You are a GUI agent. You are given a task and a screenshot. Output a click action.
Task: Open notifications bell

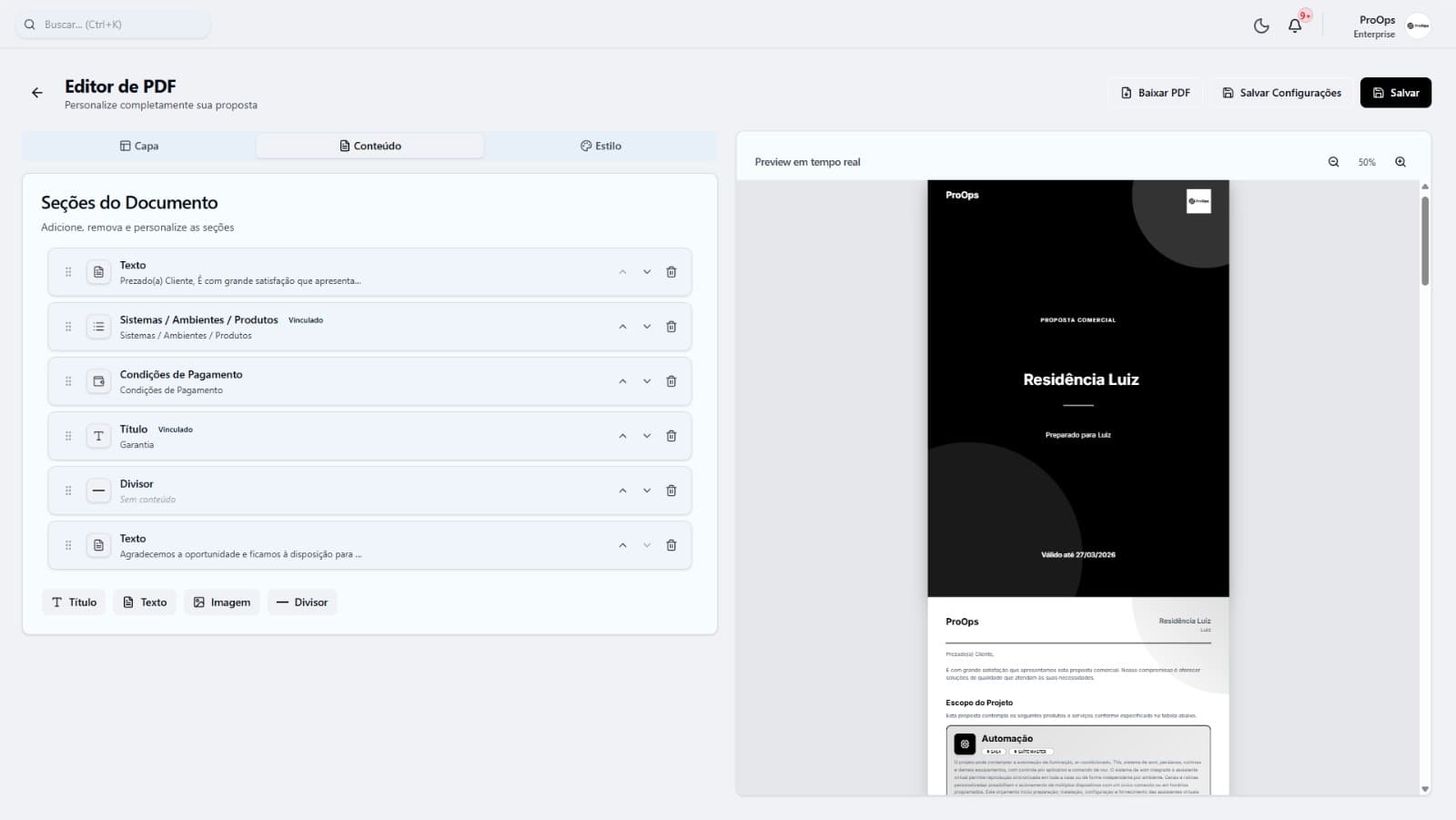[x=1295, y=25]
